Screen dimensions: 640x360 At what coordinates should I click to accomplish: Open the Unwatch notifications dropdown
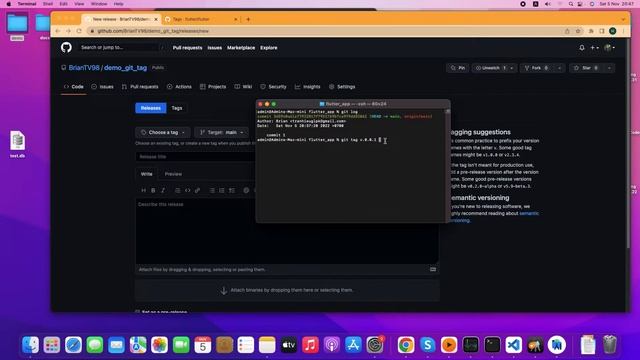[x=494, y=68]
